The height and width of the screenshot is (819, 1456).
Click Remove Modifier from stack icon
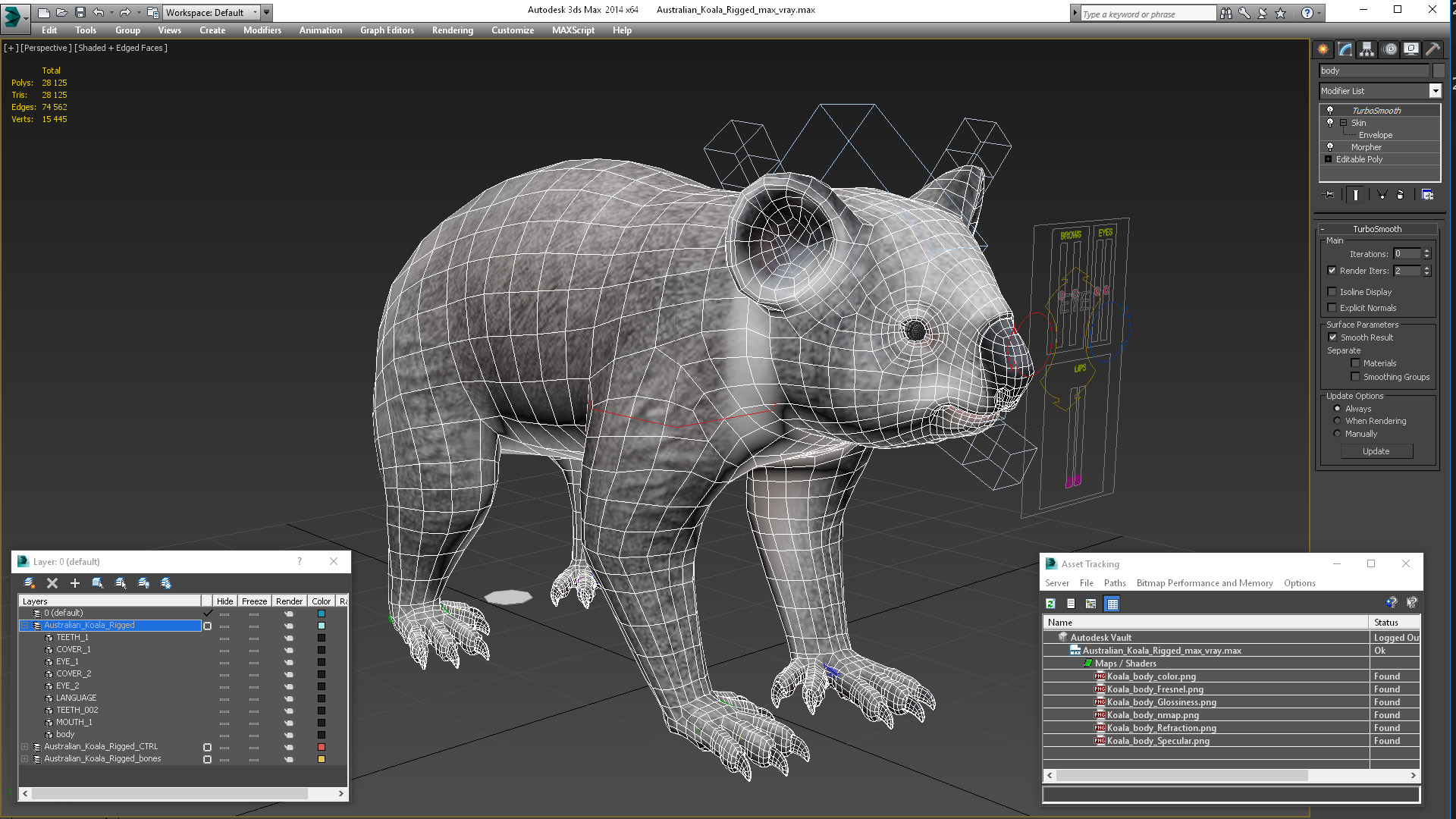click(x=1400, y=195)
